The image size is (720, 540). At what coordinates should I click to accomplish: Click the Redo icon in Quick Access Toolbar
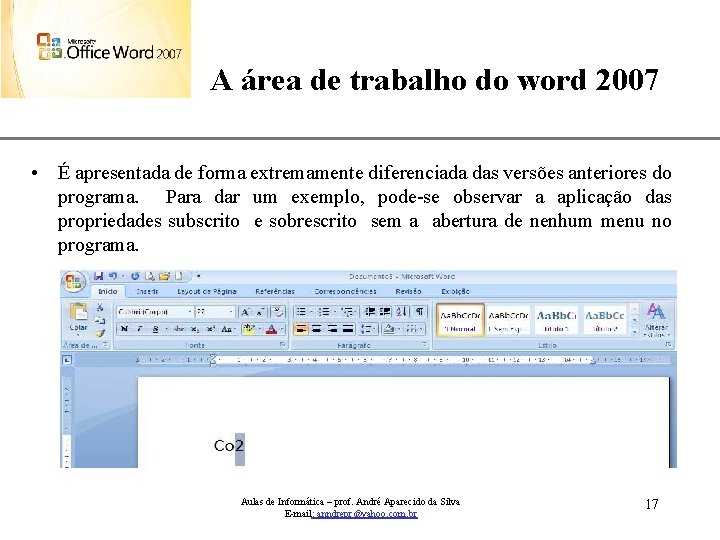click(x=135, y=276)
